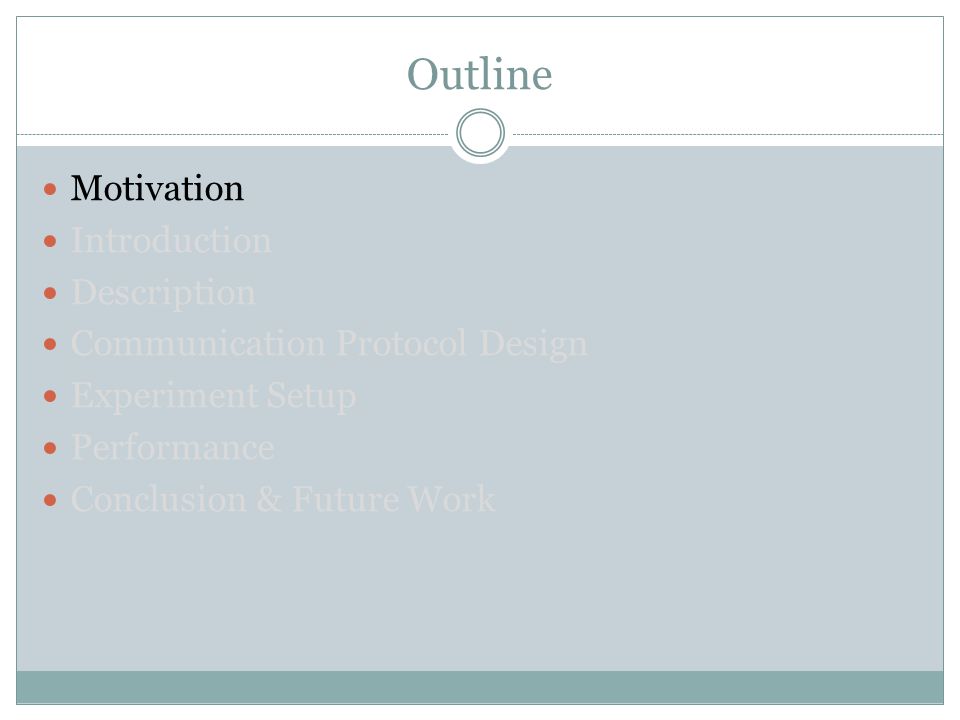Viewport: 960px width, 720px height.
Task: Click the orange bullet beside Introduction
Action: coord(50,241)
